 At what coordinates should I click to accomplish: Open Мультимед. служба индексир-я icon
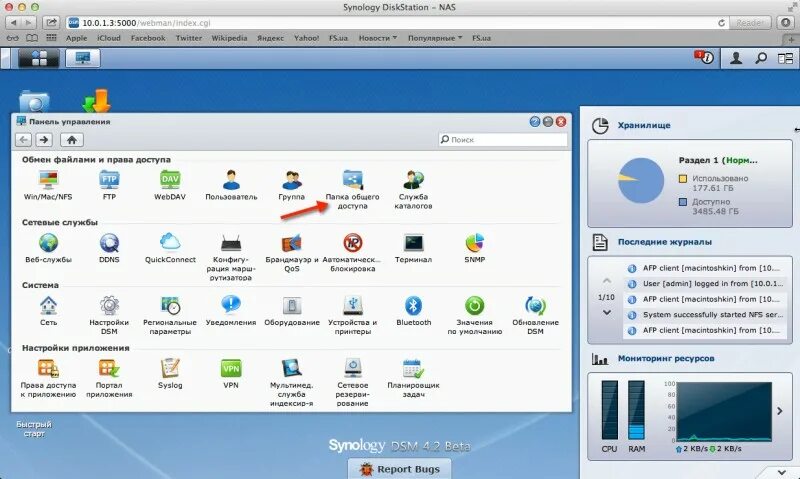pyautogui.click(x=291, y=383)
